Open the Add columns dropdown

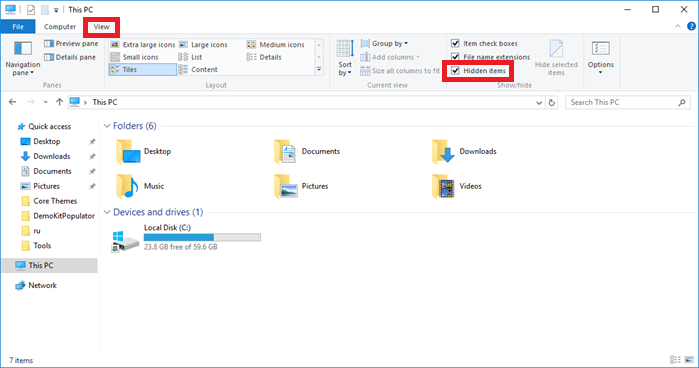pos(390,57)
